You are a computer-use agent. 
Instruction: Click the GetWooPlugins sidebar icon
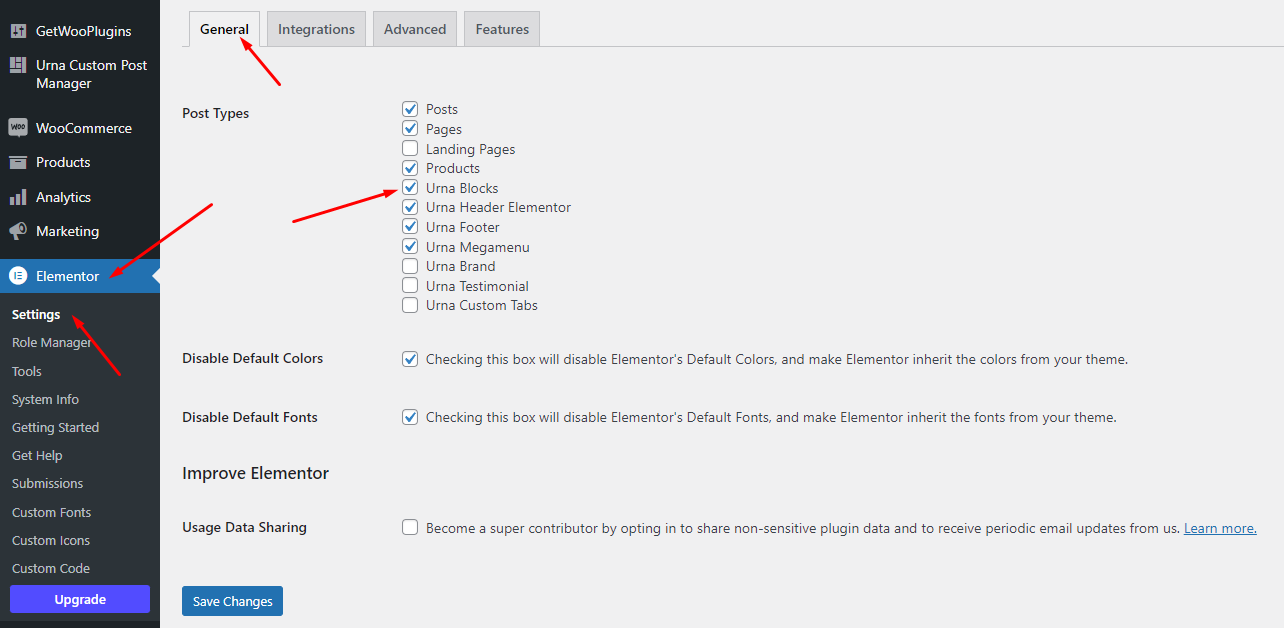[18, 31]
